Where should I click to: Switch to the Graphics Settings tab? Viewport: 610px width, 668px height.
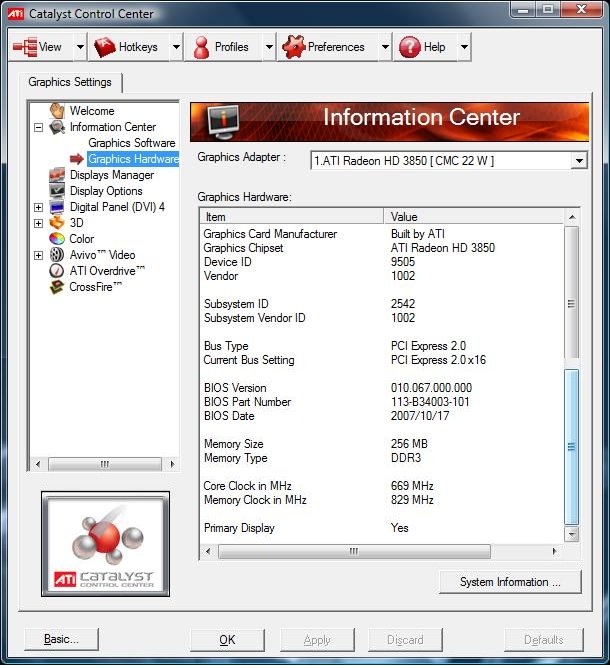tap(70, 82)
